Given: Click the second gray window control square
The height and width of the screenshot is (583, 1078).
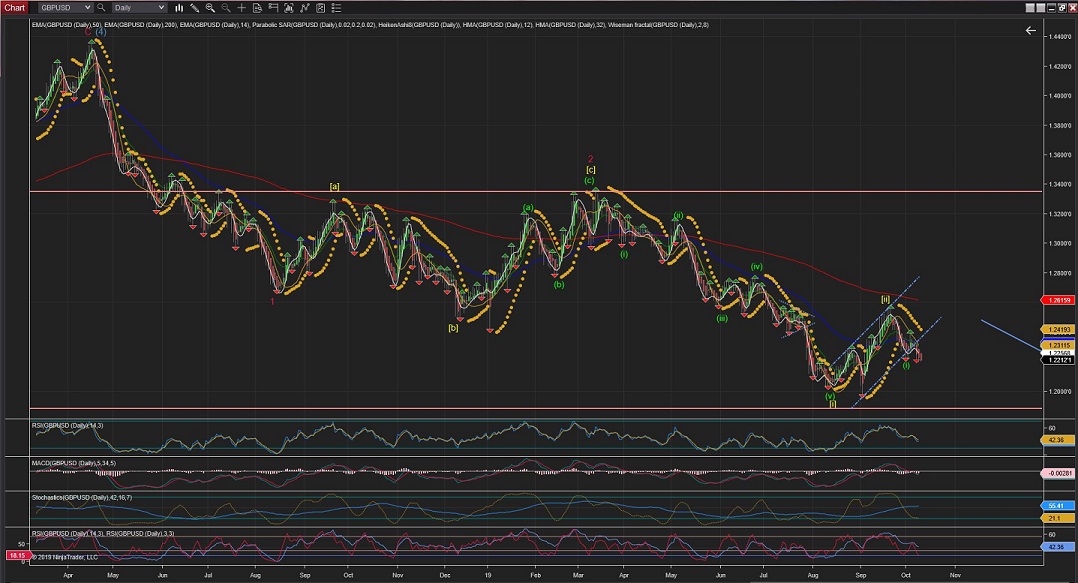Looking at the screenshot, I should click(1040, 8).
